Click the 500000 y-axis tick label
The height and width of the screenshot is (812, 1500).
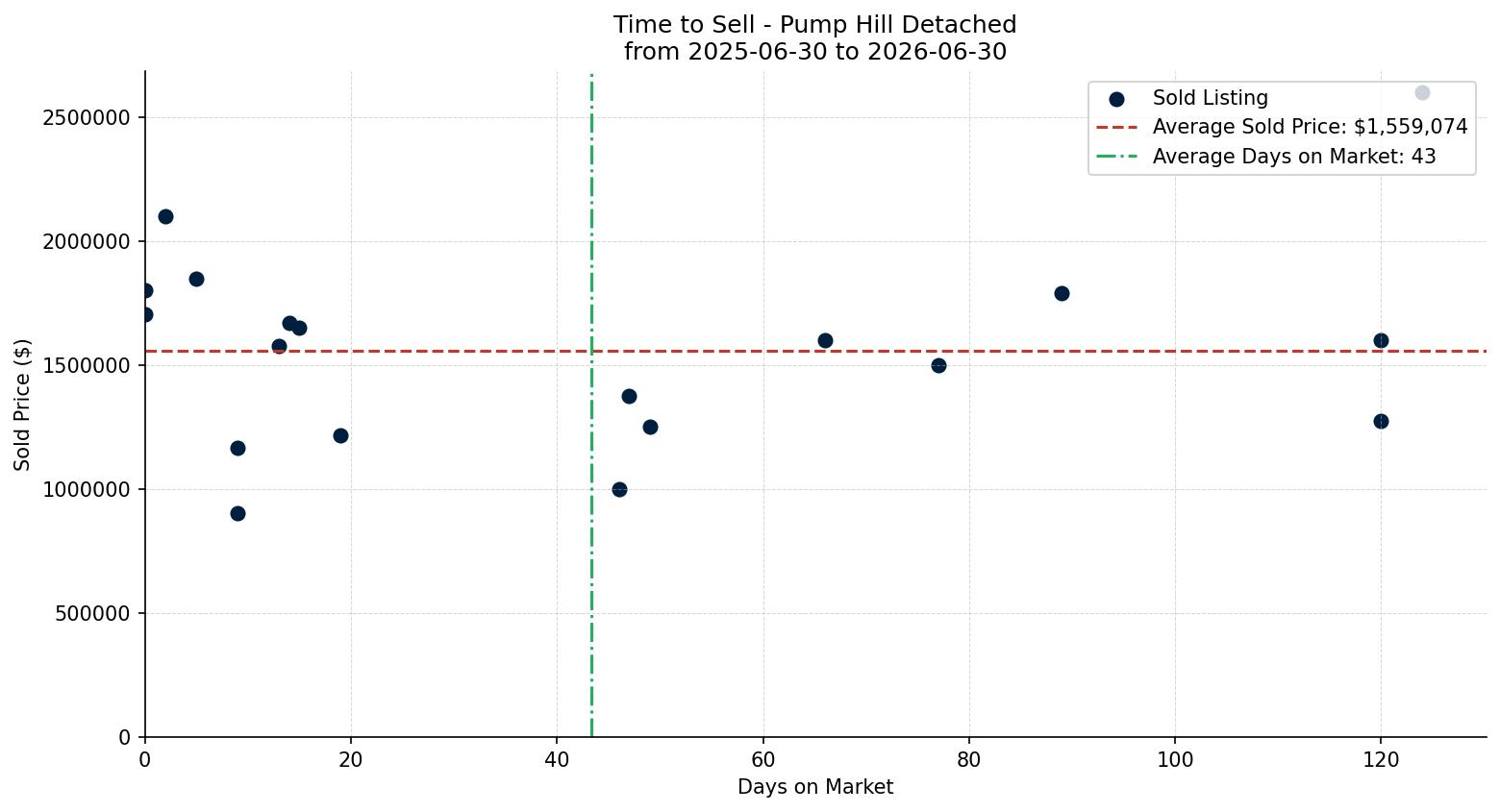point(92,614)
